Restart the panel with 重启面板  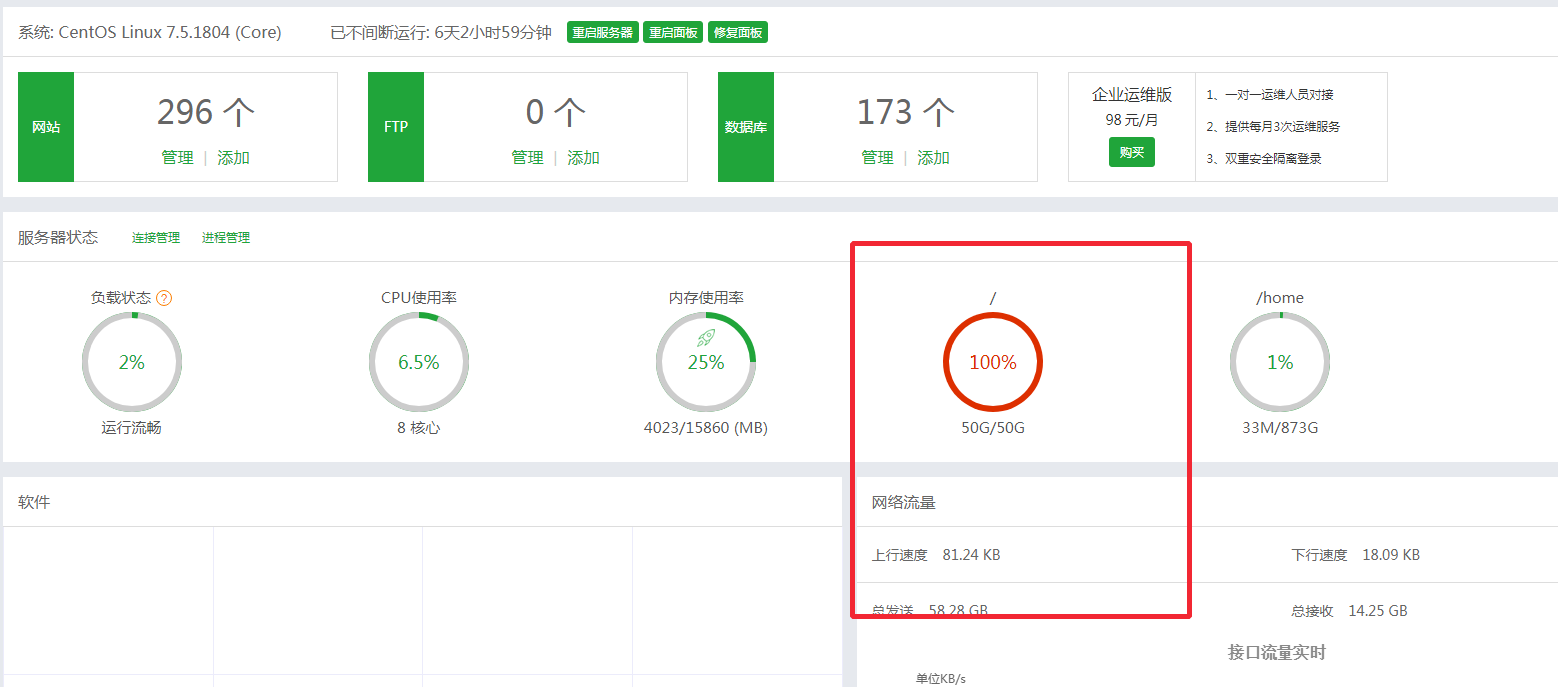pyautogui.click(x=674, y=32)
